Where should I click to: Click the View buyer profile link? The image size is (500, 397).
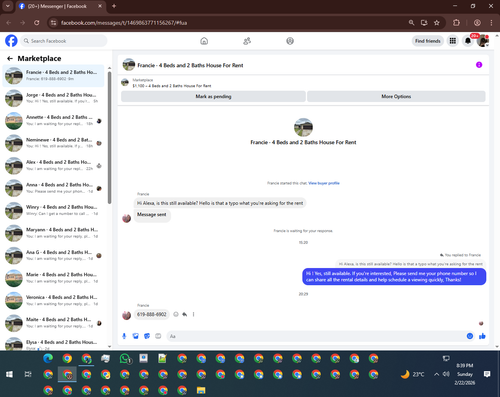324,183
